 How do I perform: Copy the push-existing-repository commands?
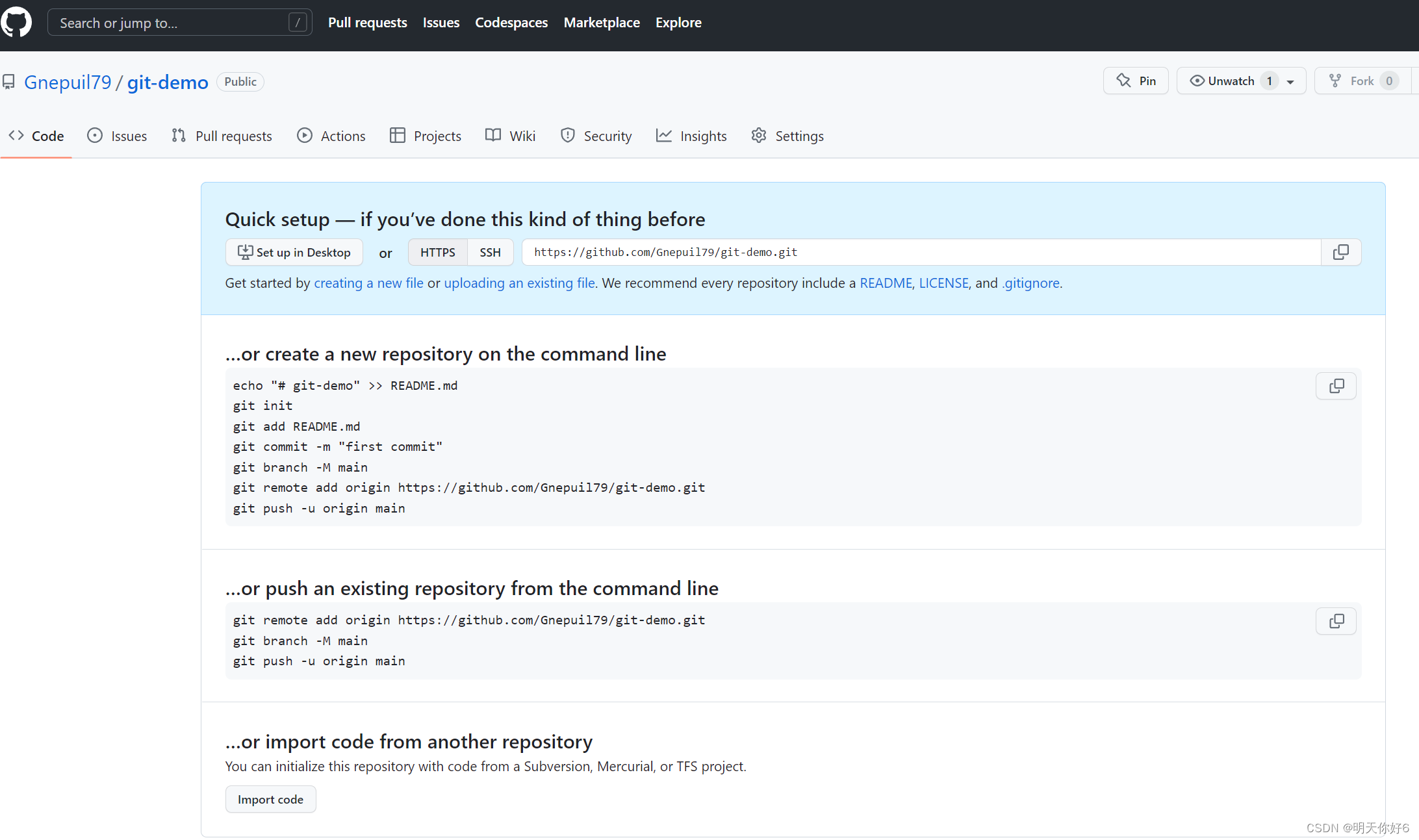(1336, 621)
